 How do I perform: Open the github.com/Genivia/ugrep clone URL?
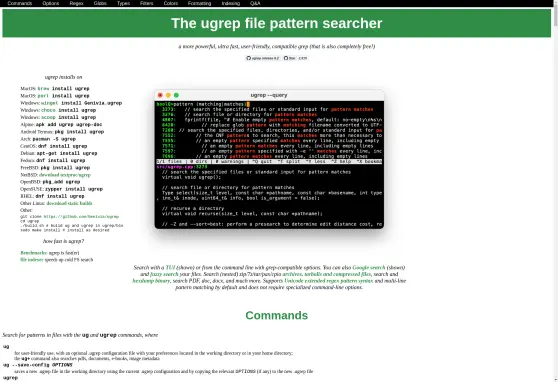pyautogui.click(x=81, y=216)
